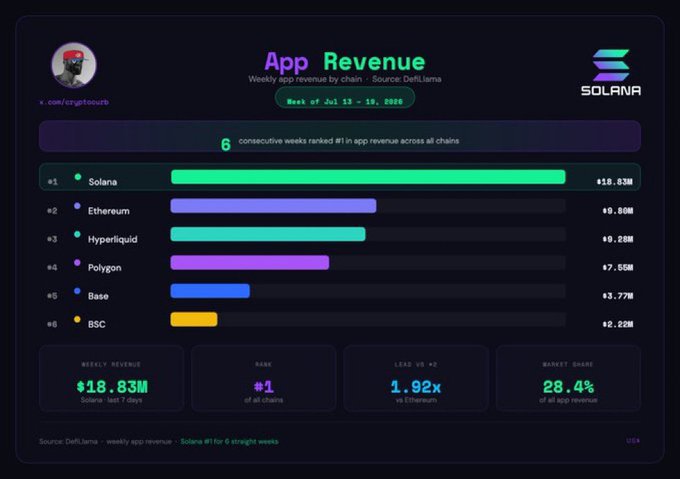Open the x.com/cryptocurb link
Image resolution: width=680 pixels, height=479 pixels.
(x=74, y=102)
